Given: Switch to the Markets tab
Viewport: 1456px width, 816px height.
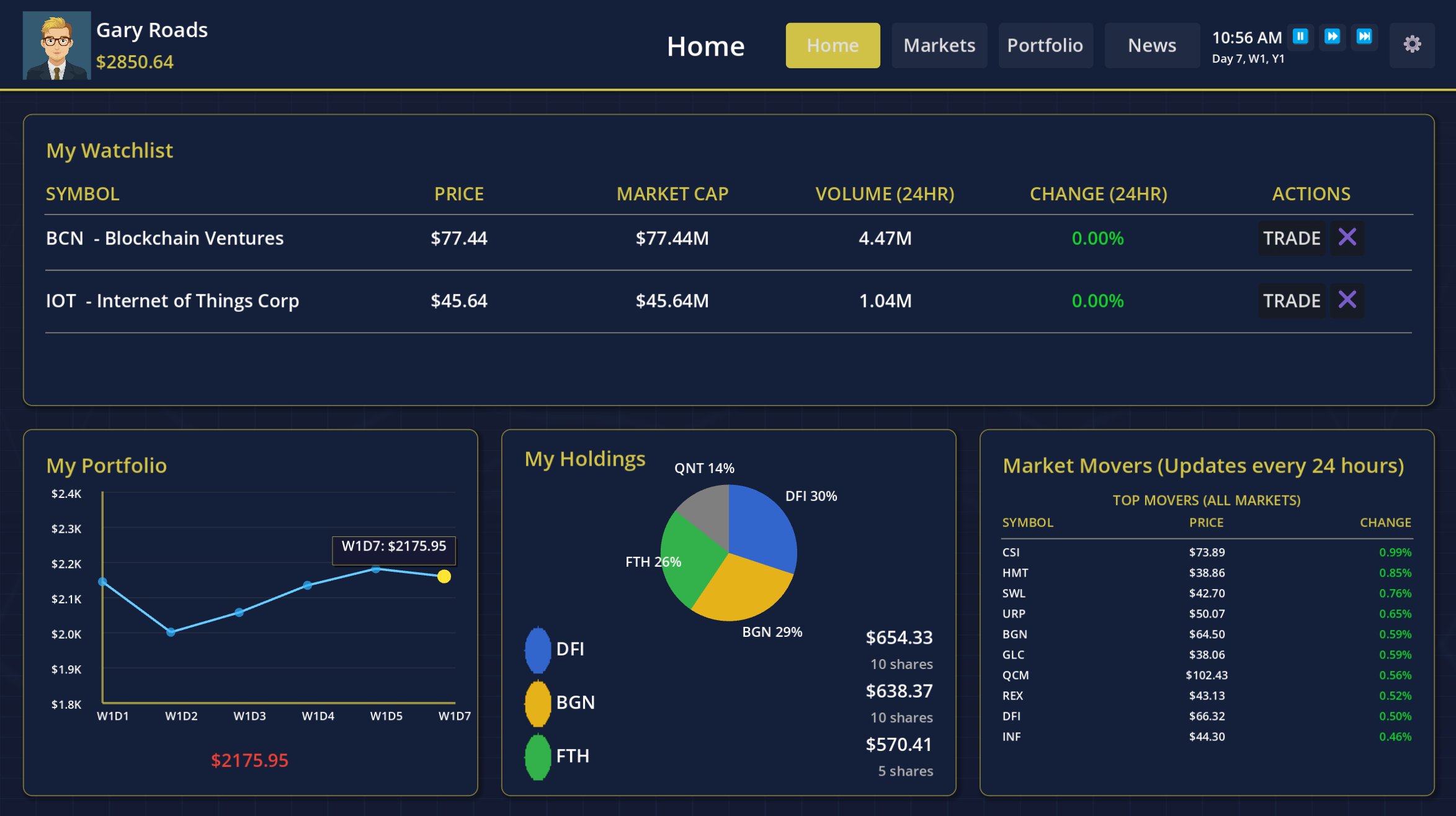Looking at the screenshot, I should [939, 45].
